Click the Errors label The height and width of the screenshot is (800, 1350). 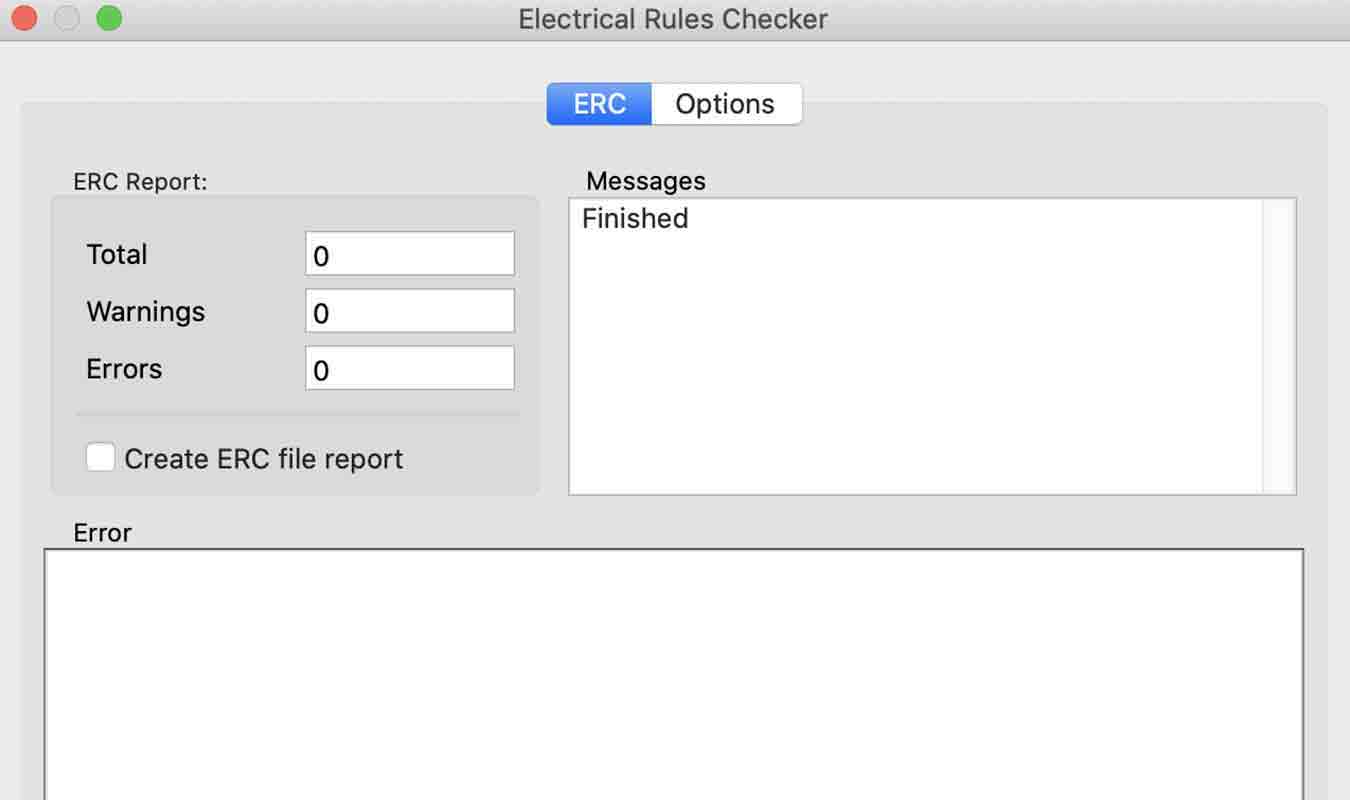click(x=124, y=368)
